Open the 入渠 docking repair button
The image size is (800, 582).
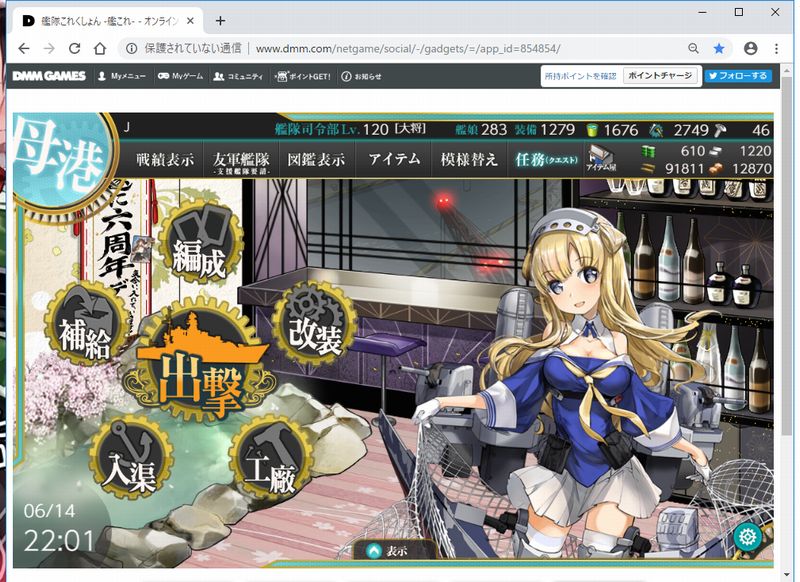click(x=131, y=458)
